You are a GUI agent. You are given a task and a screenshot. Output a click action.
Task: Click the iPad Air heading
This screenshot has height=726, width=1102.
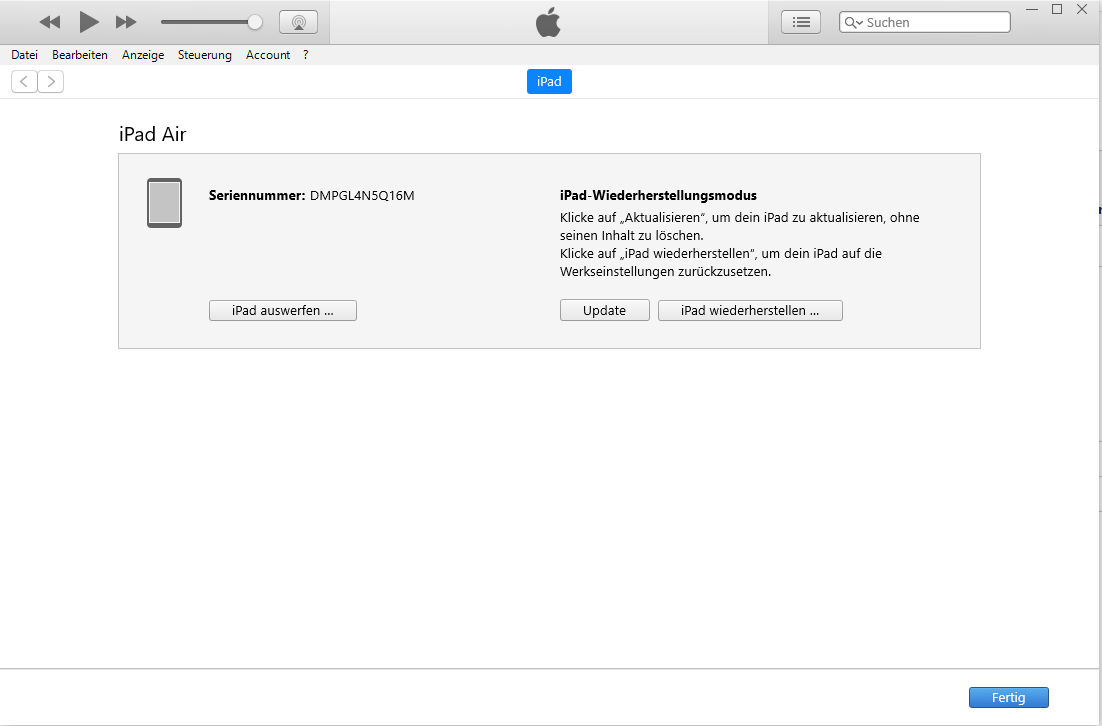coord(153,134)
